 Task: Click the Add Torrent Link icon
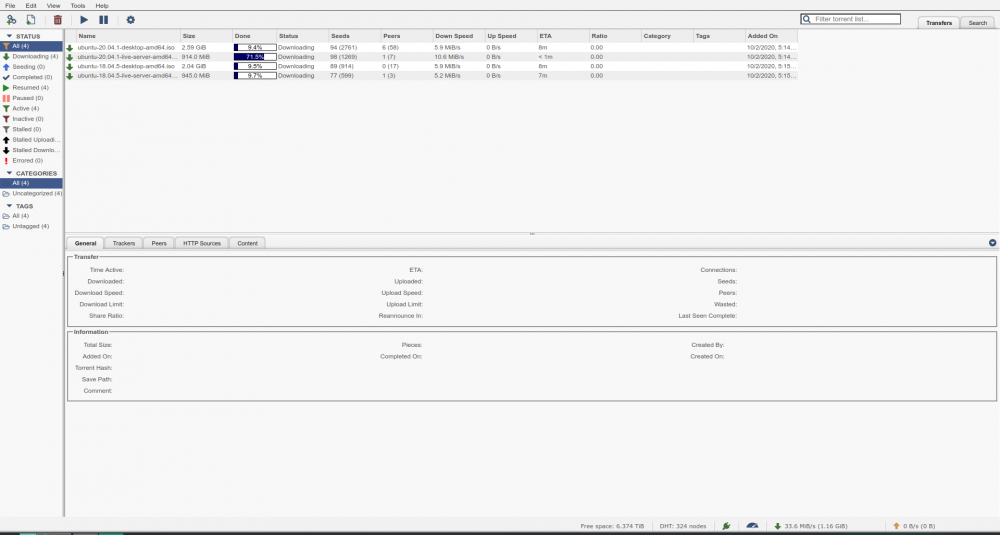11,20
